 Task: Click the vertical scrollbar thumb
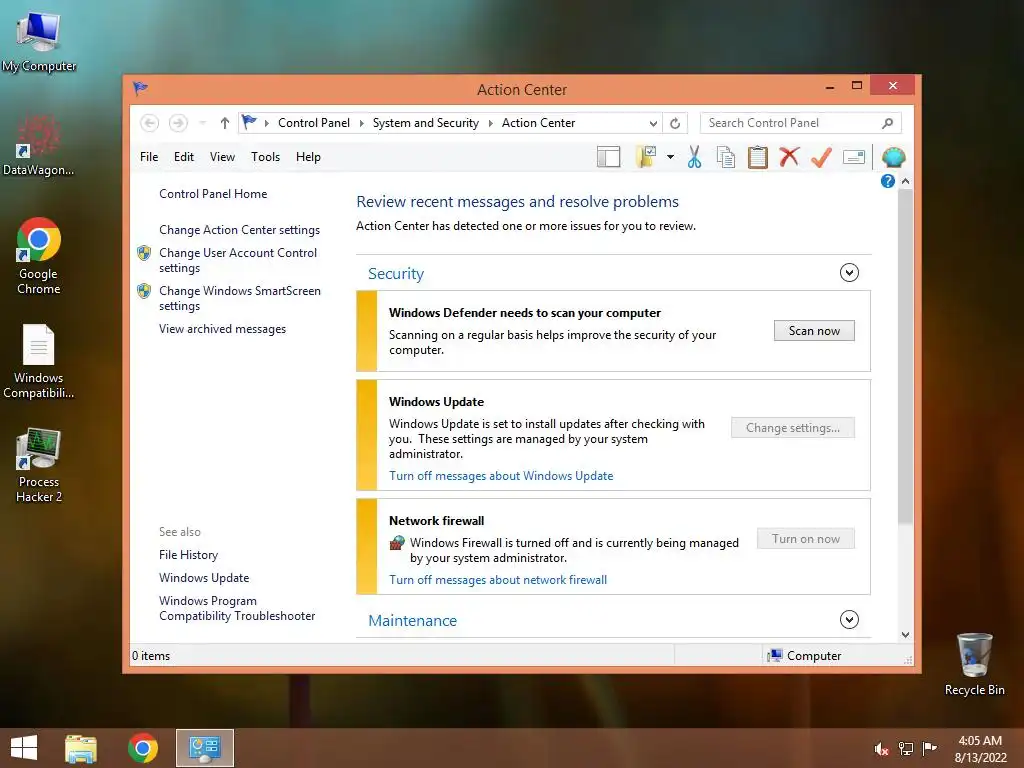point(905,356)
